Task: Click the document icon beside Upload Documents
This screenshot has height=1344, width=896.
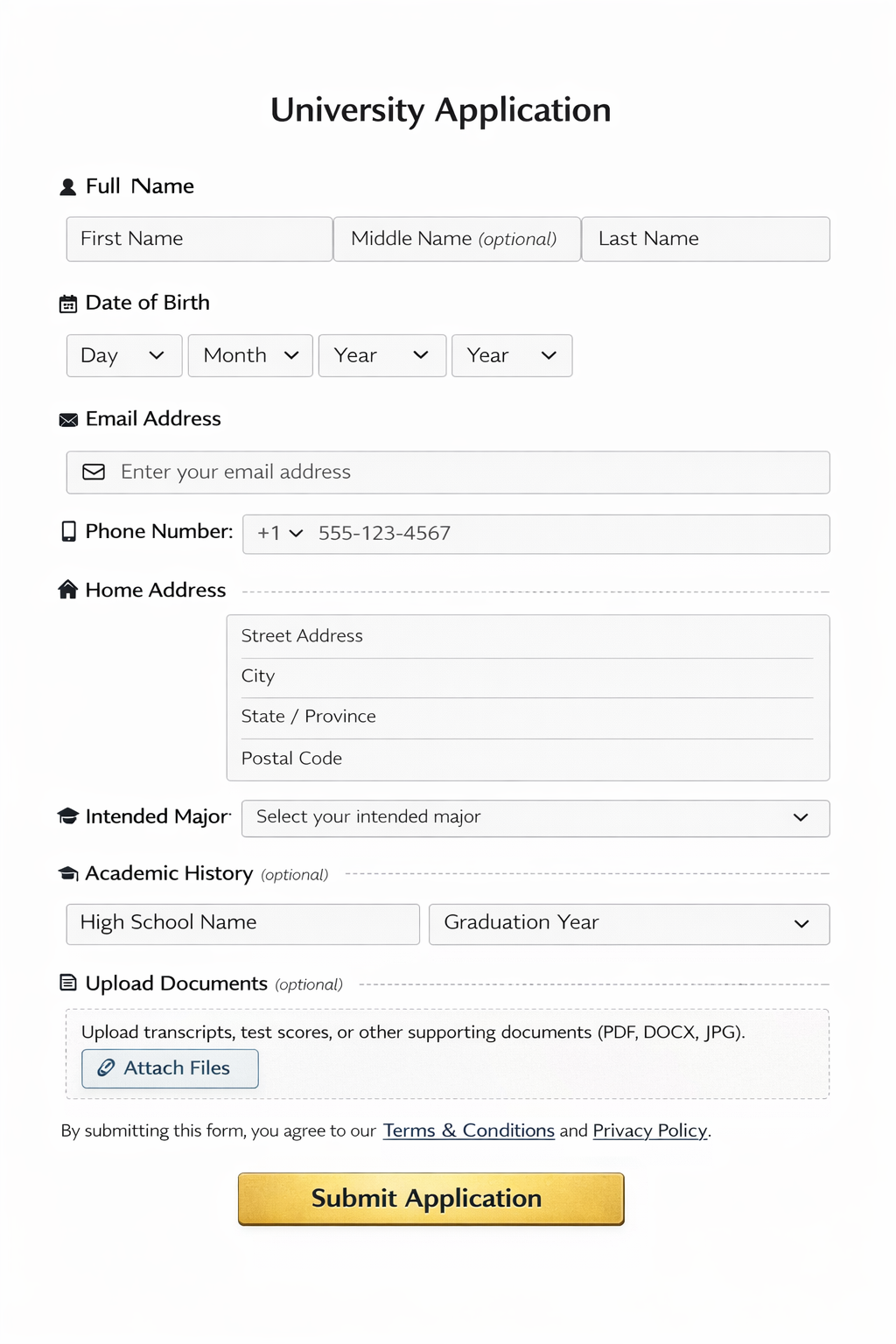Action: 68,983
